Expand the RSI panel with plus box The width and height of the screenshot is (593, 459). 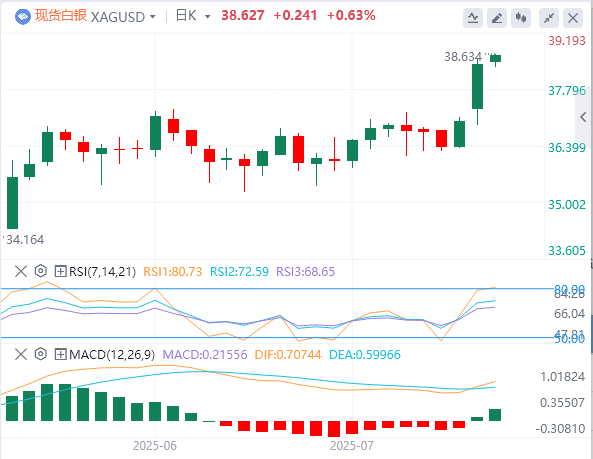point(60,271)
